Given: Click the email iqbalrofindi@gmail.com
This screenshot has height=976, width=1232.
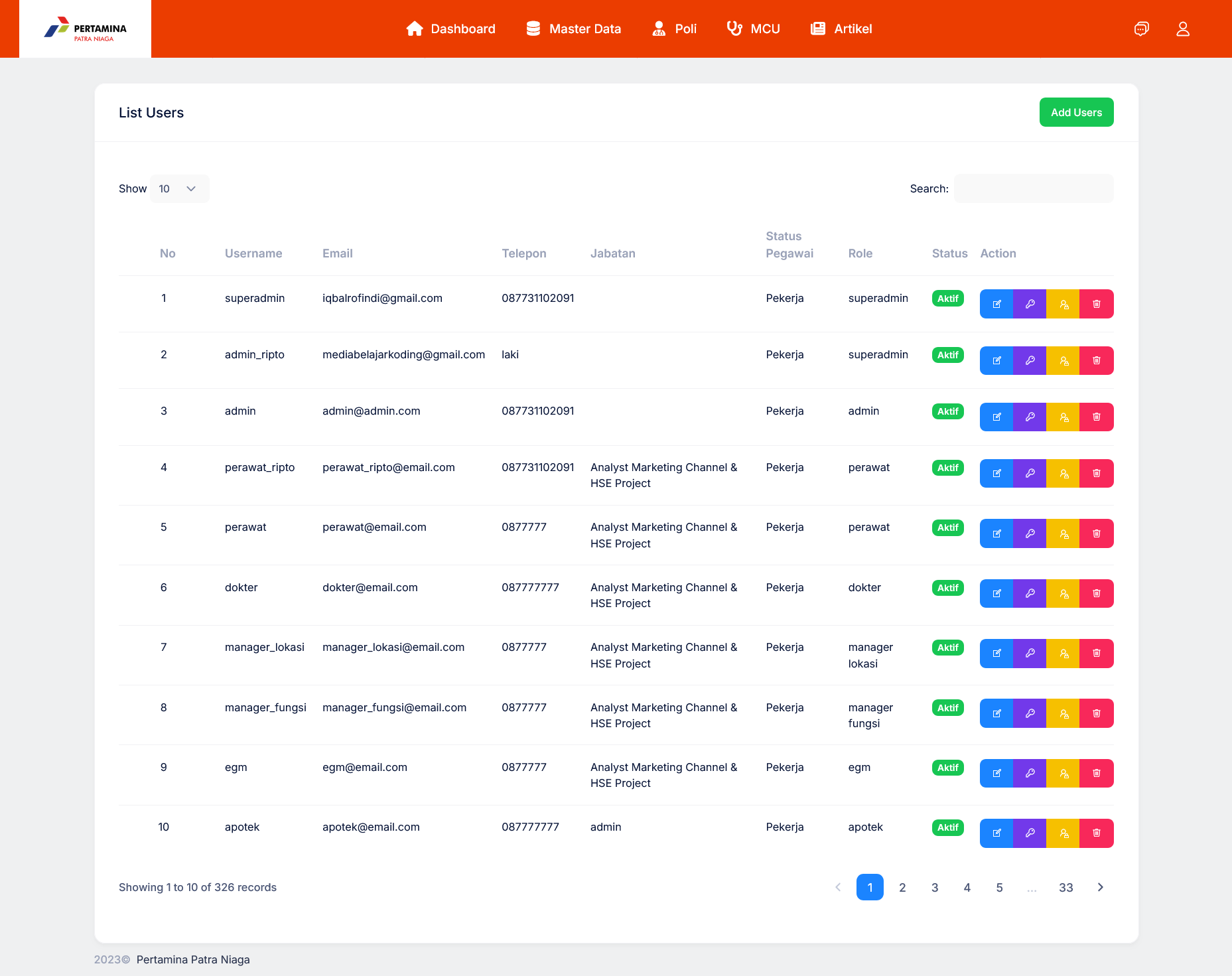Looking at the screenshot, I should [382, 298].
